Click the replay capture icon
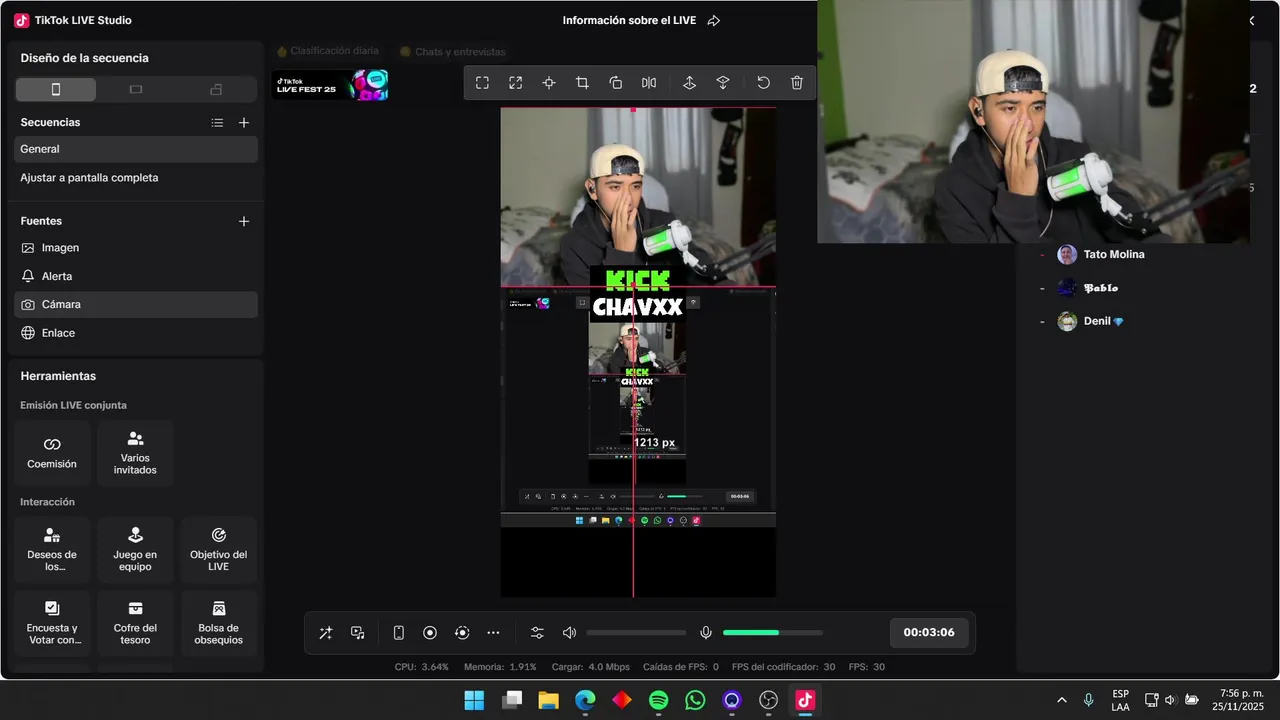 click(462, 633)
